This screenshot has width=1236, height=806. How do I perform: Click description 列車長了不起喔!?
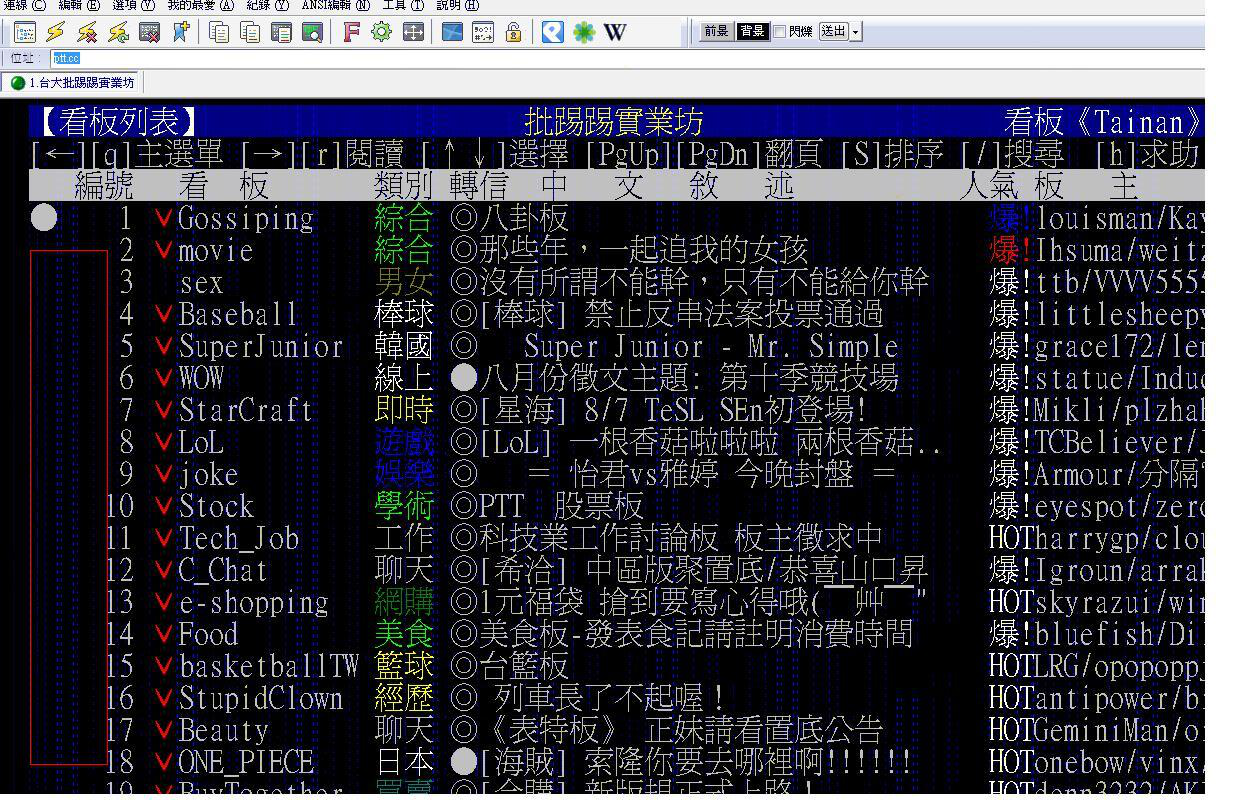tap(608, 699)
